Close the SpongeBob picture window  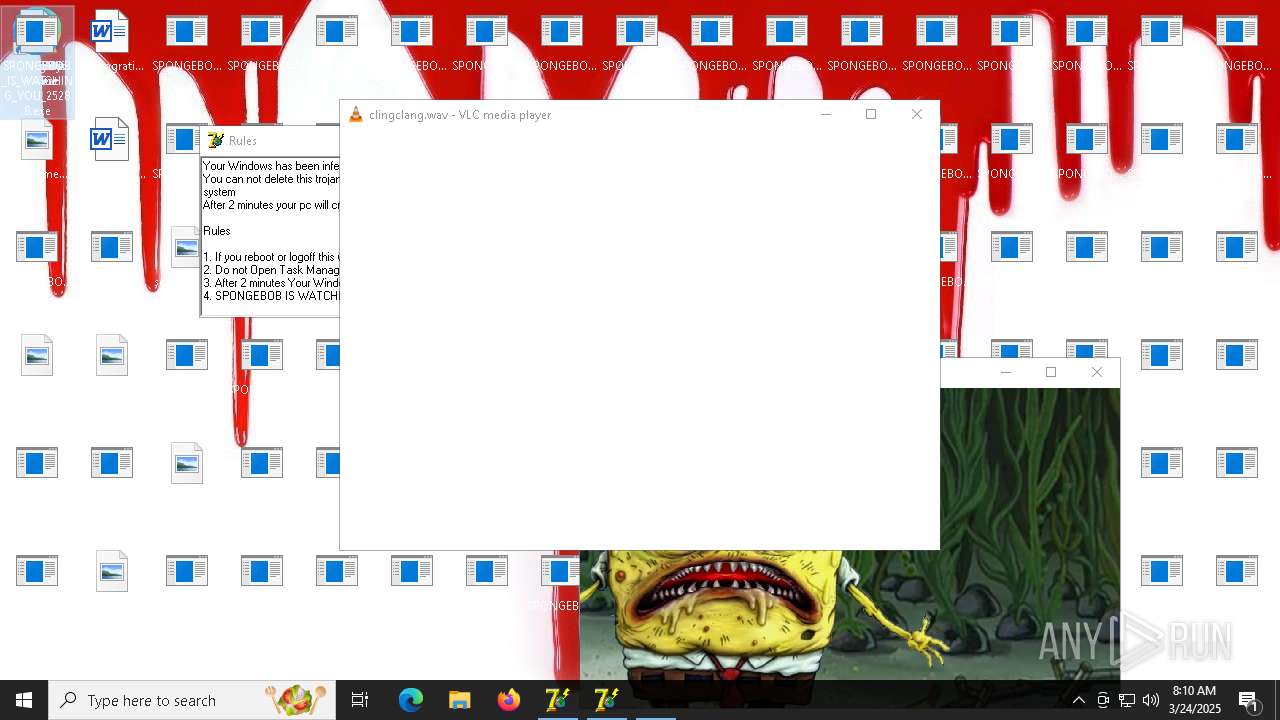[x=1097, y=372]
